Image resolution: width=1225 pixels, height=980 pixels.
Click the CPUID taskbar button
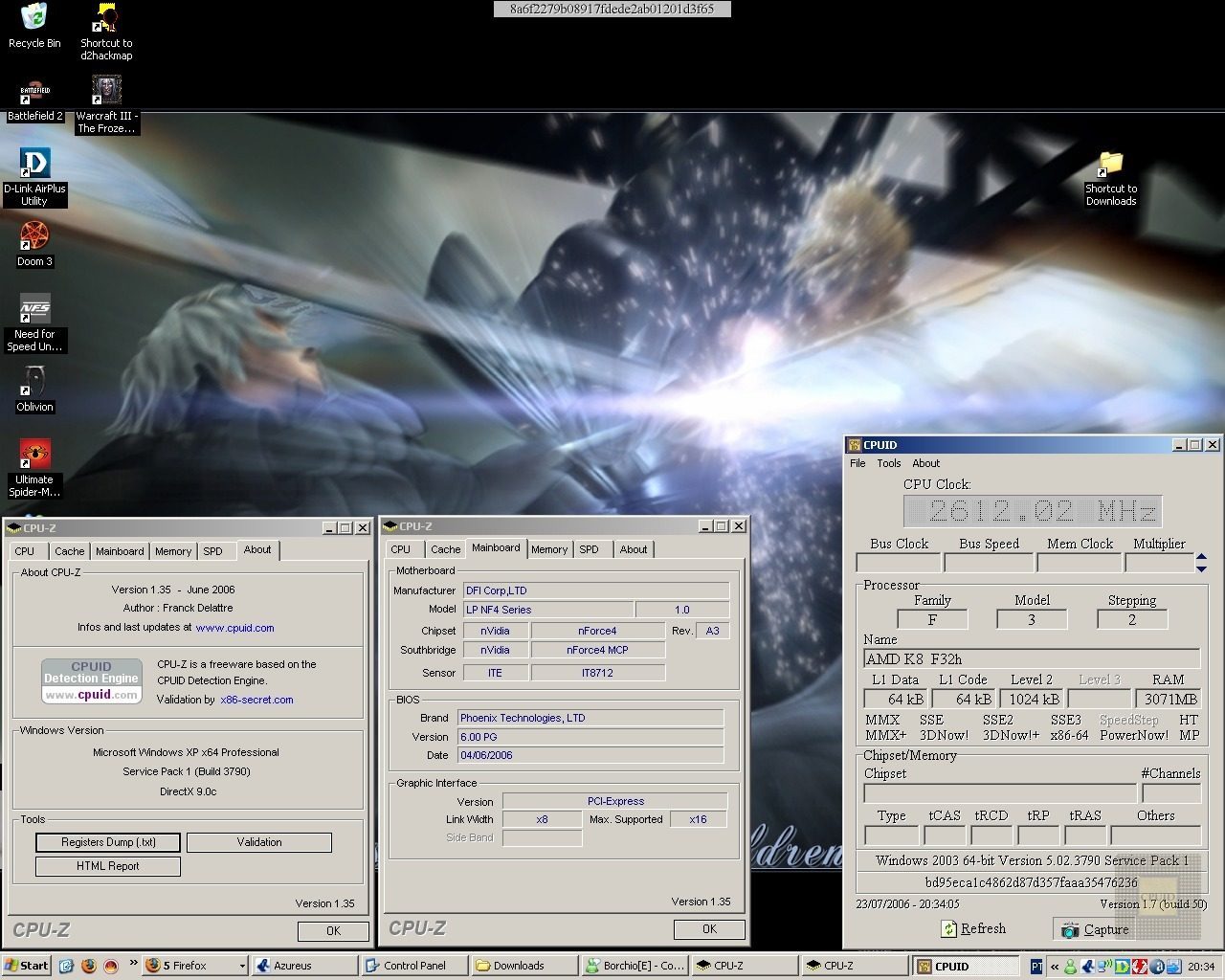tap(967, 966)
